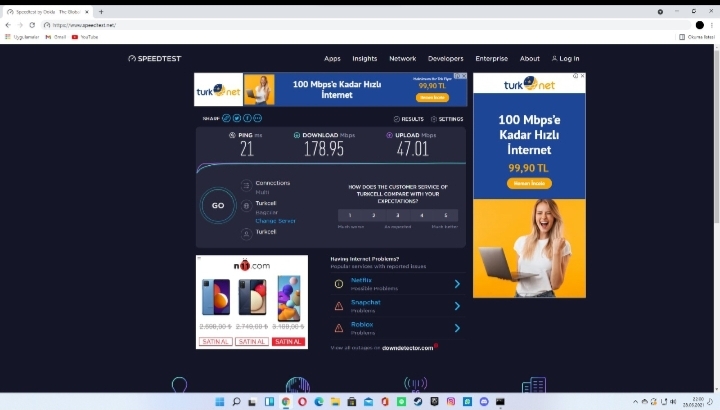Open the Network menu item
Viewport: 720px width, 410px height.
[x=403, y=58]
